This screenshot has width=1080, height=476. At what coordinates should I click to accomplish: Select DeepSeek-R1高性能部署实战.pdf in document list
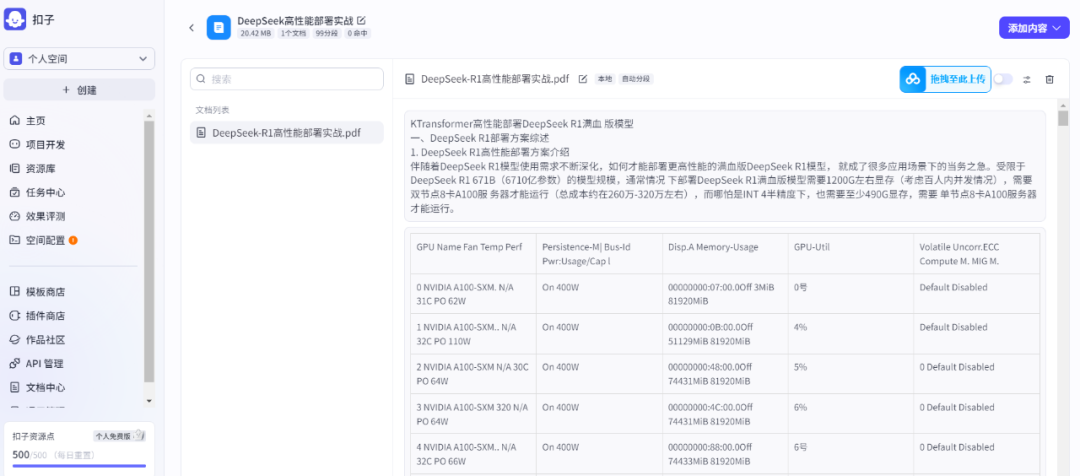(x=287, y=132)
